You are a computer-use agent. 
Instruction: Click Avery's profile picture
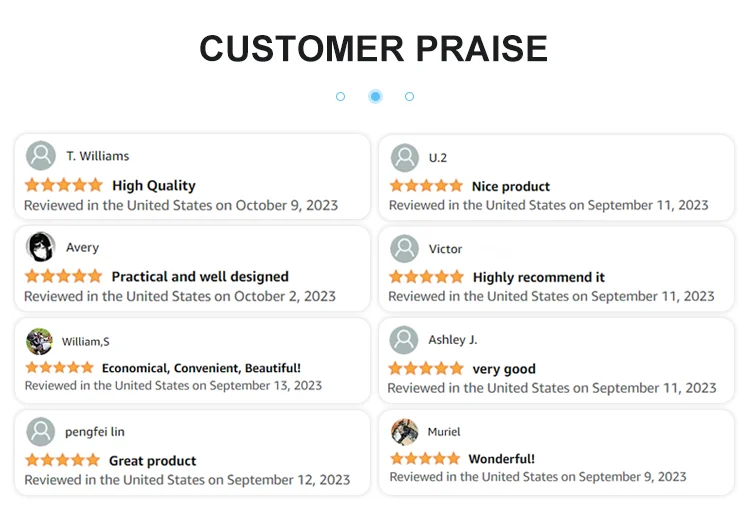pos(41,247)
